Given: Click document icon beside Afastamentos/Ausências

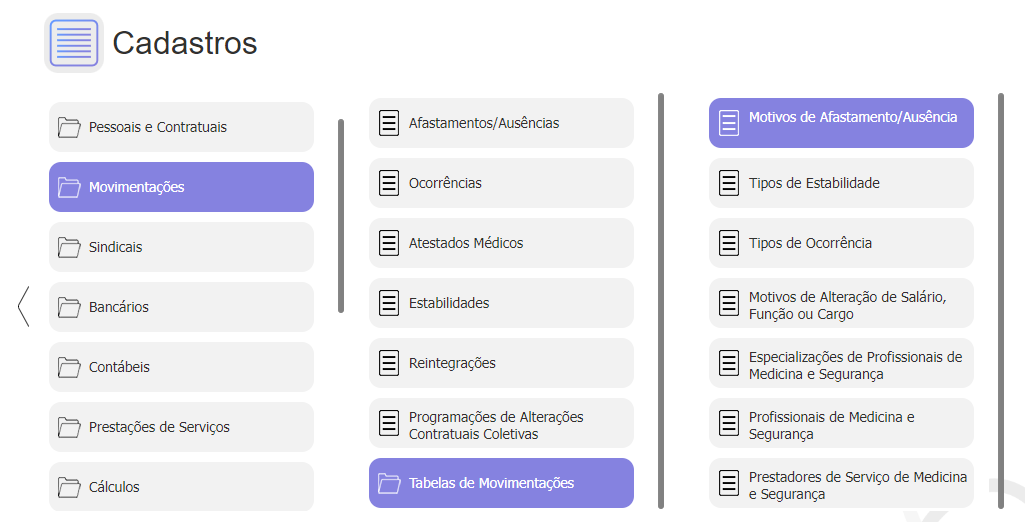Looking at the screenshot, I should point(389,123).
